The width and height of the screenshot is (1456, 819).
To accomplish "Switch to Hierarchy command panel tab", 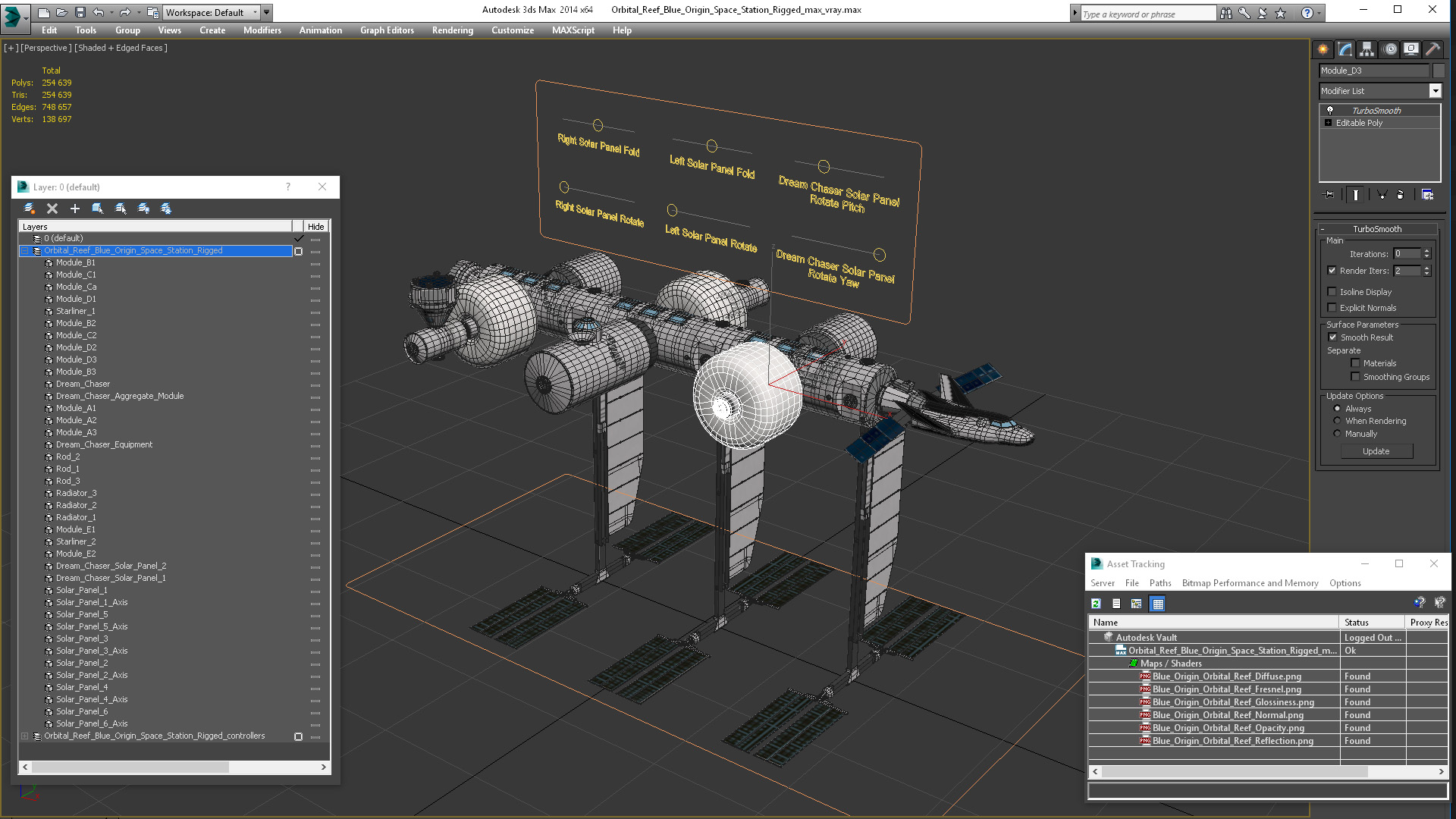I will tap(1367, 49).
